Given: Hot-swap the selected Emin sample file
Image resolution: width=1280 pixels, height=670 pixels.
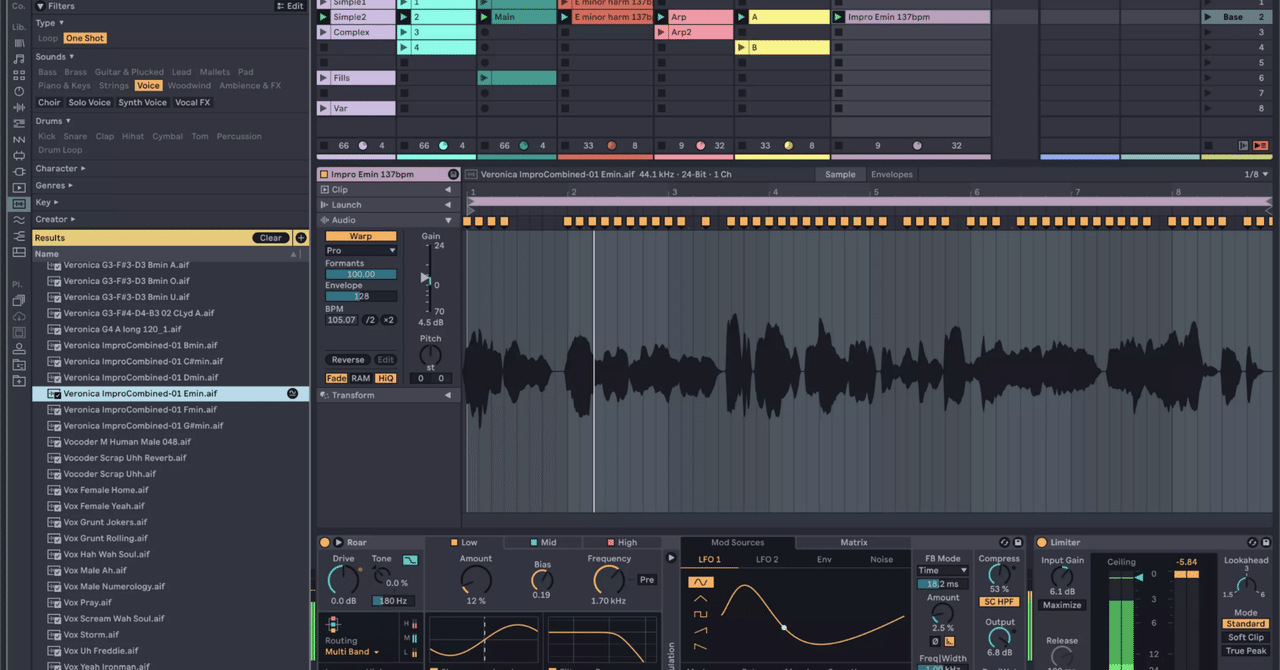Looking at the screenshot, I should [292, 393].
